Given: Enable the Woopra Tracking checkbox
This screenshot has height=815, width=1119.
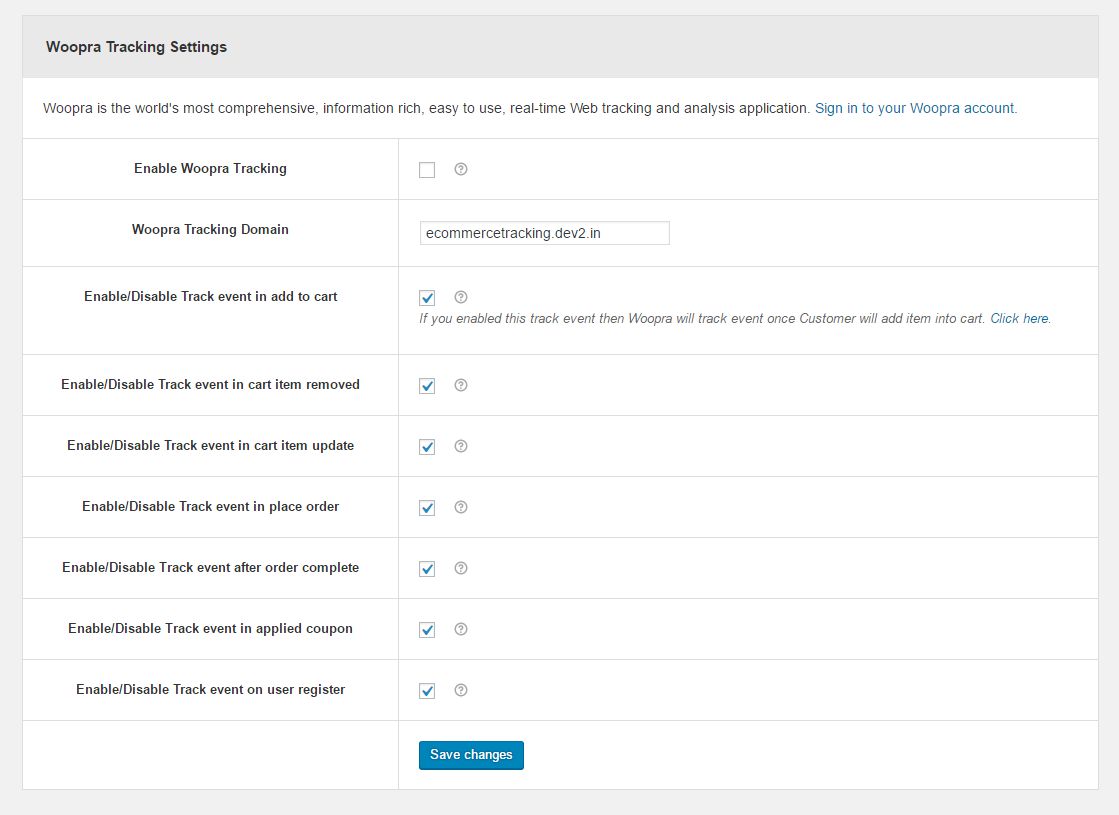Looking at the screenshot, I should click(x=427, y=170).
